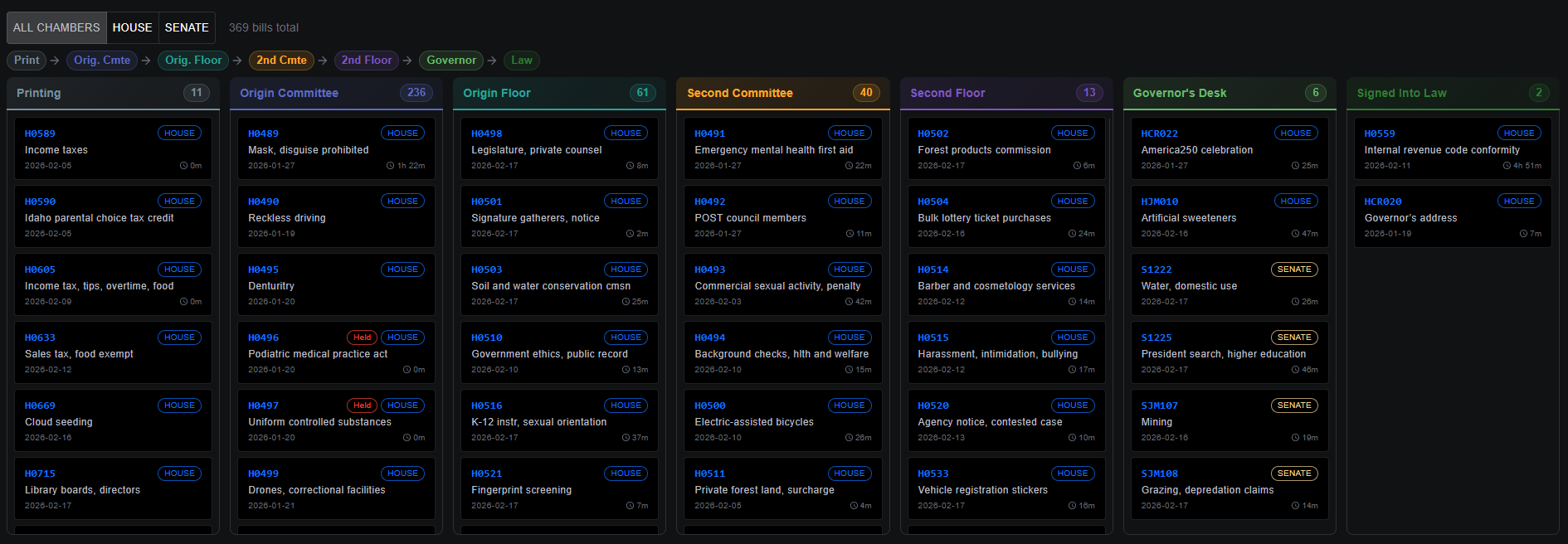
Task: Click the clock icon on H0521 card
Action: point(630,506)
